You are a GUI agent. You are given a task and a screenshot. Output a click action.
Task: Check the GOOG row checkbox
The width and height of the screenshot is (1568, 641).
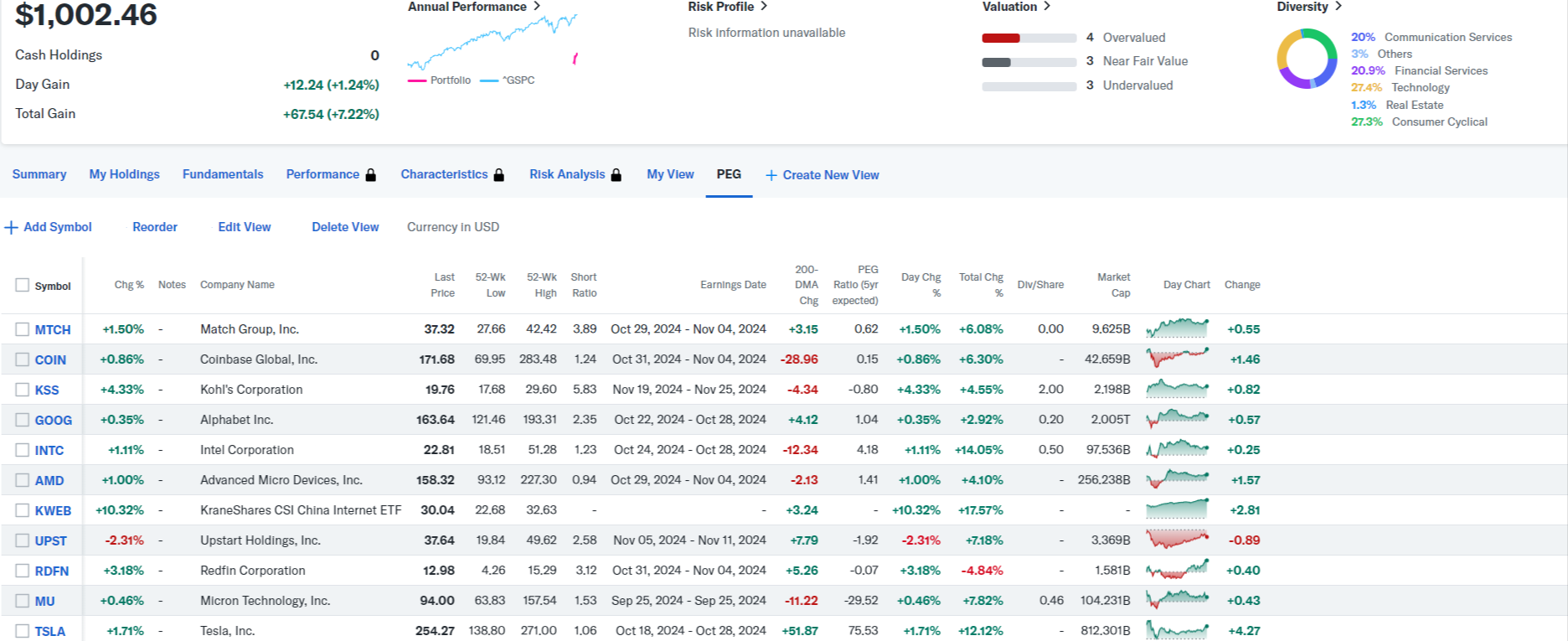(22, 420)
